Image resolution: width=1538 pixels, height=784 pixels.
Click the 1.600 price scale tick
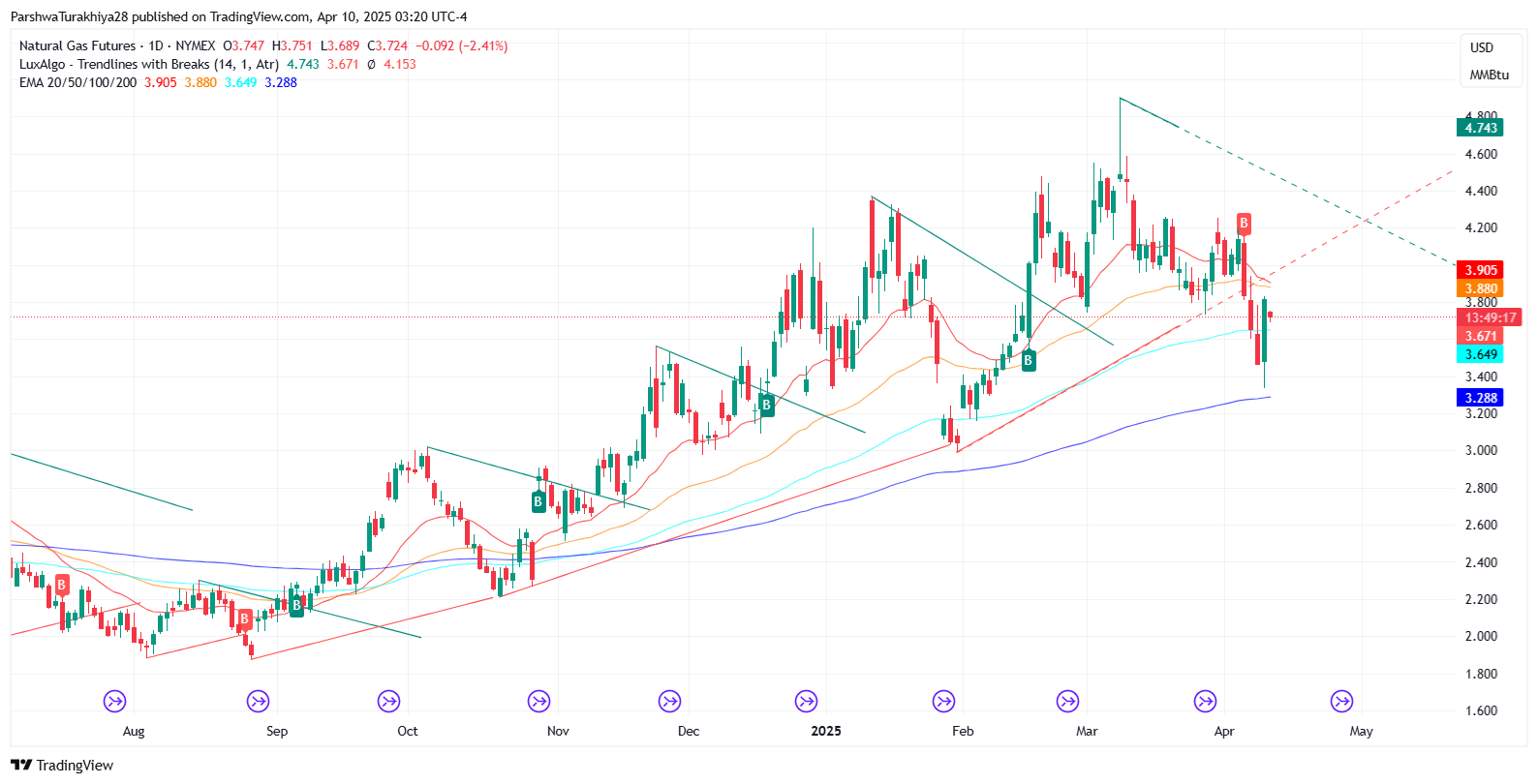coord(1481,710)
